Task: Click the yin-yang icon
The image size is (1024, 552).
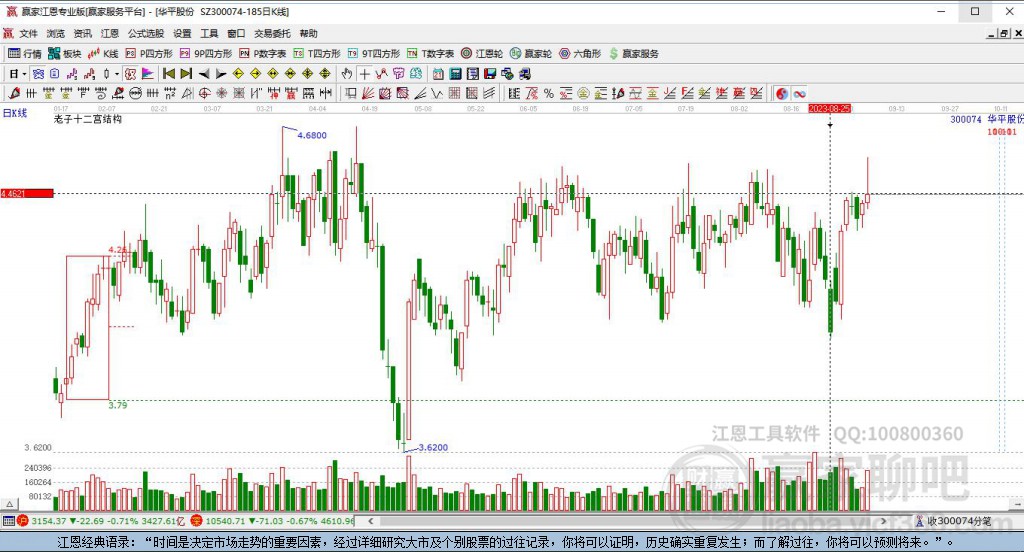Action: tap(782, 93)
